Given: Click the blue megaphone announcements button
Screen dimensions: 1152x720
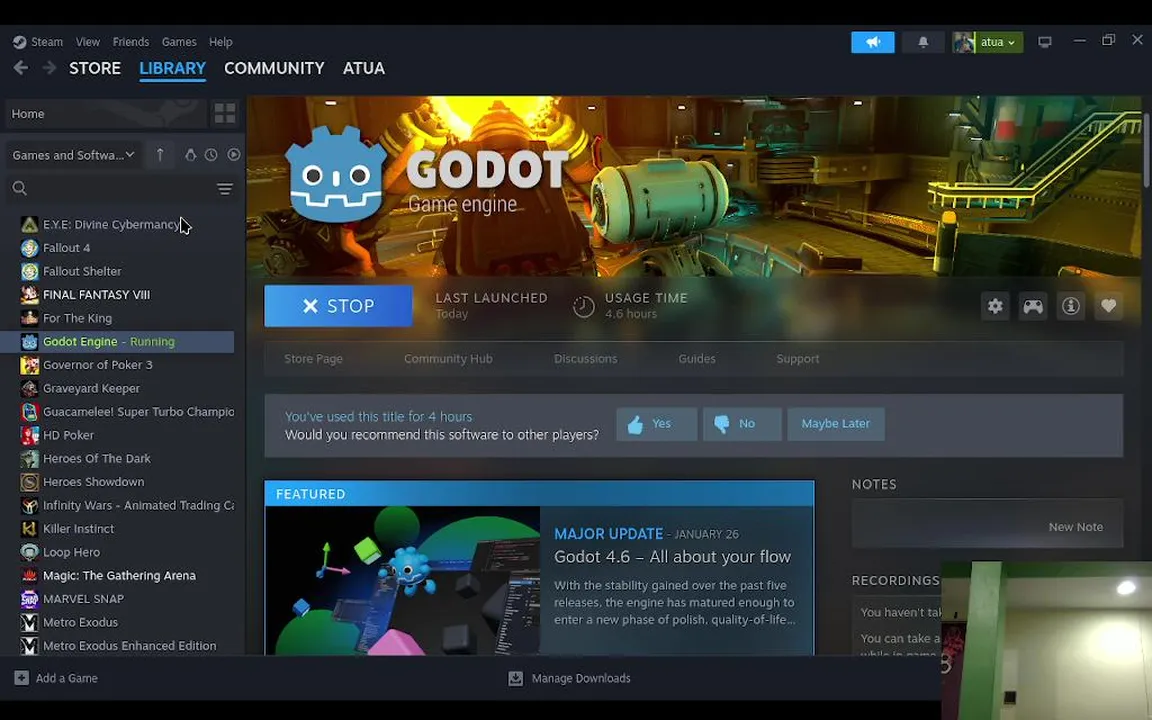Looking at the screenshot, I should pos(873,42).
